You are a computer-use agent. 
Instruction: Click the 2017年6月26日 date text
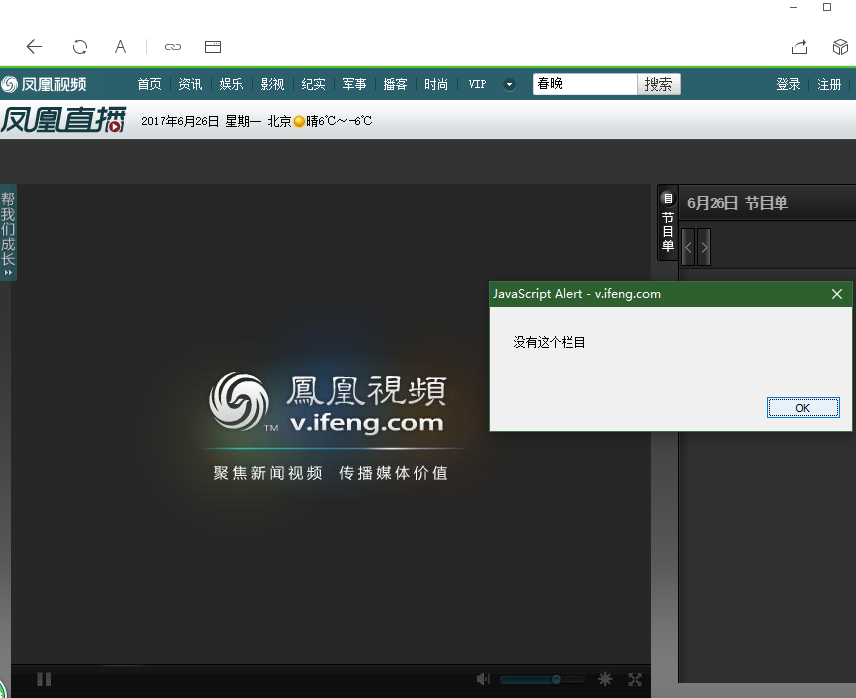180,121
